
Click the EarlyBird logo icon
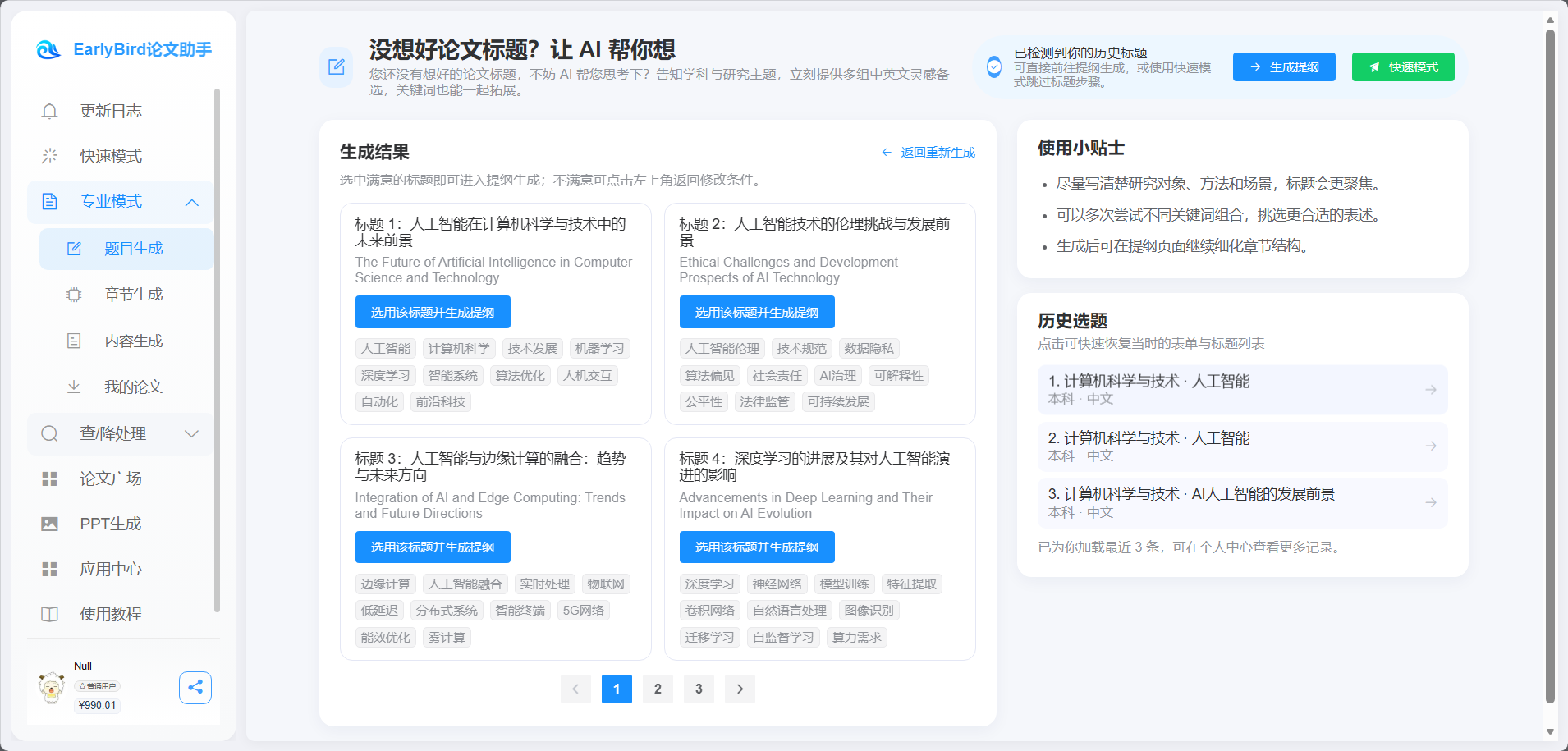coord(48,49)
